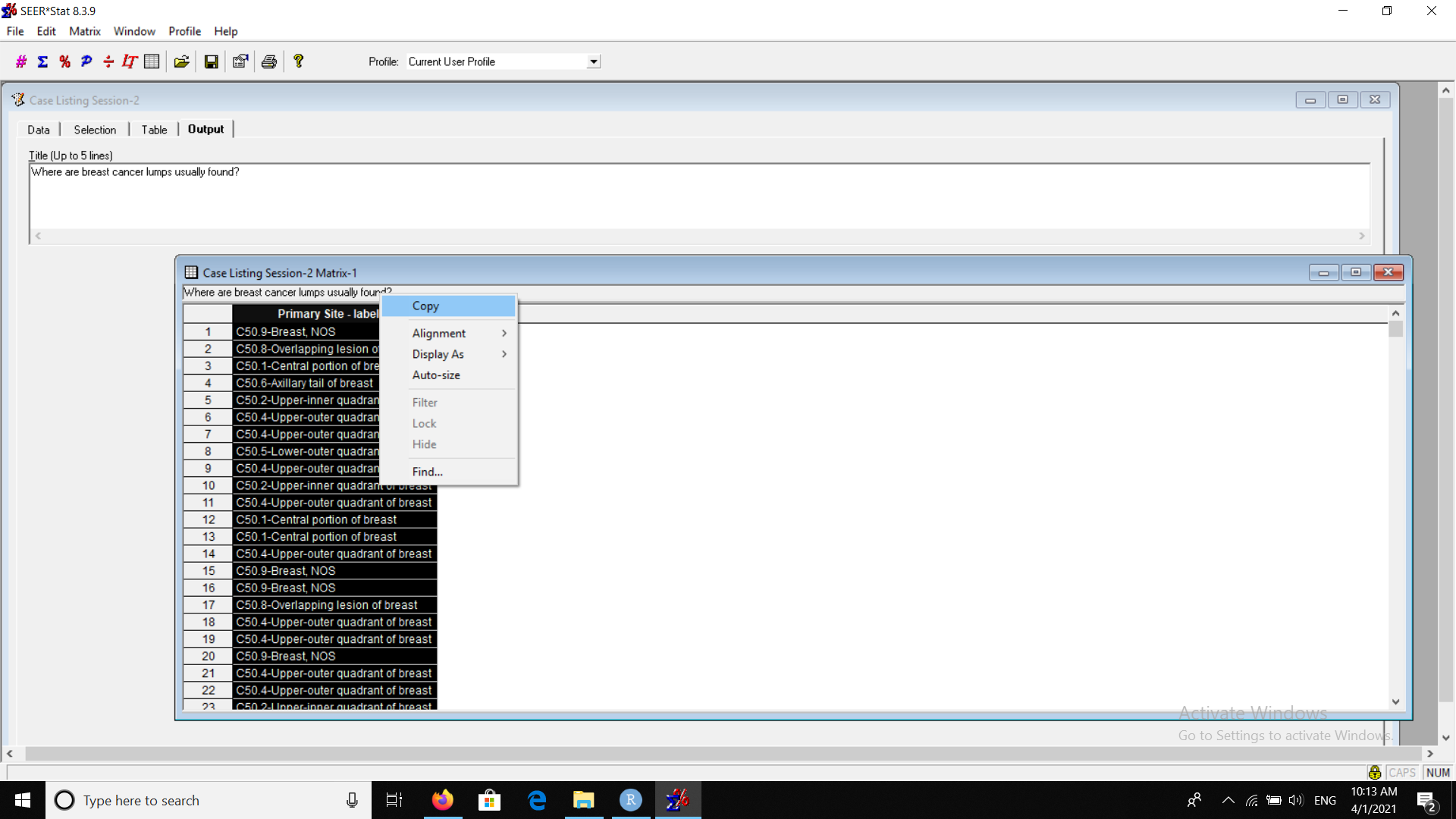Save session with the floppy disk icon
This screenshot has width=1456, height=819.
pyautogui.click(x=211, y=61)
